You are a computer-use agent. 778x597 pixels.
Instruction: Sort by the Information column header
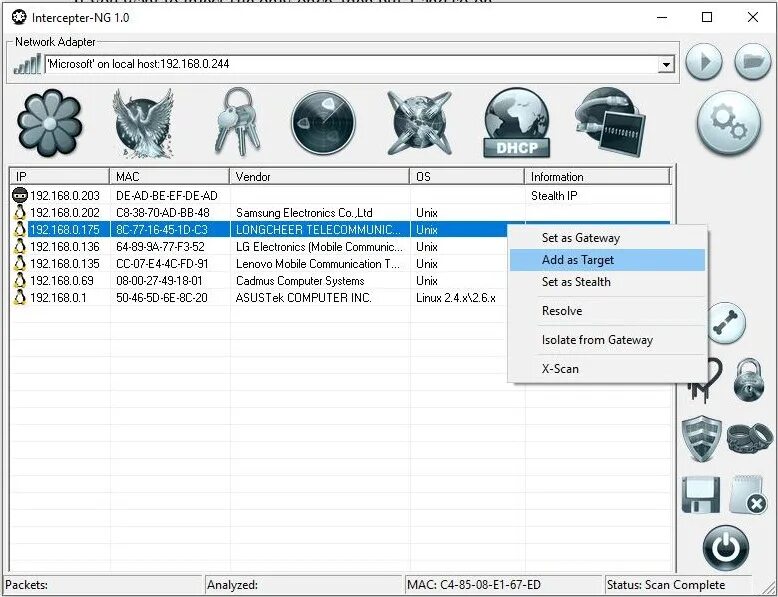coord(597,177)
